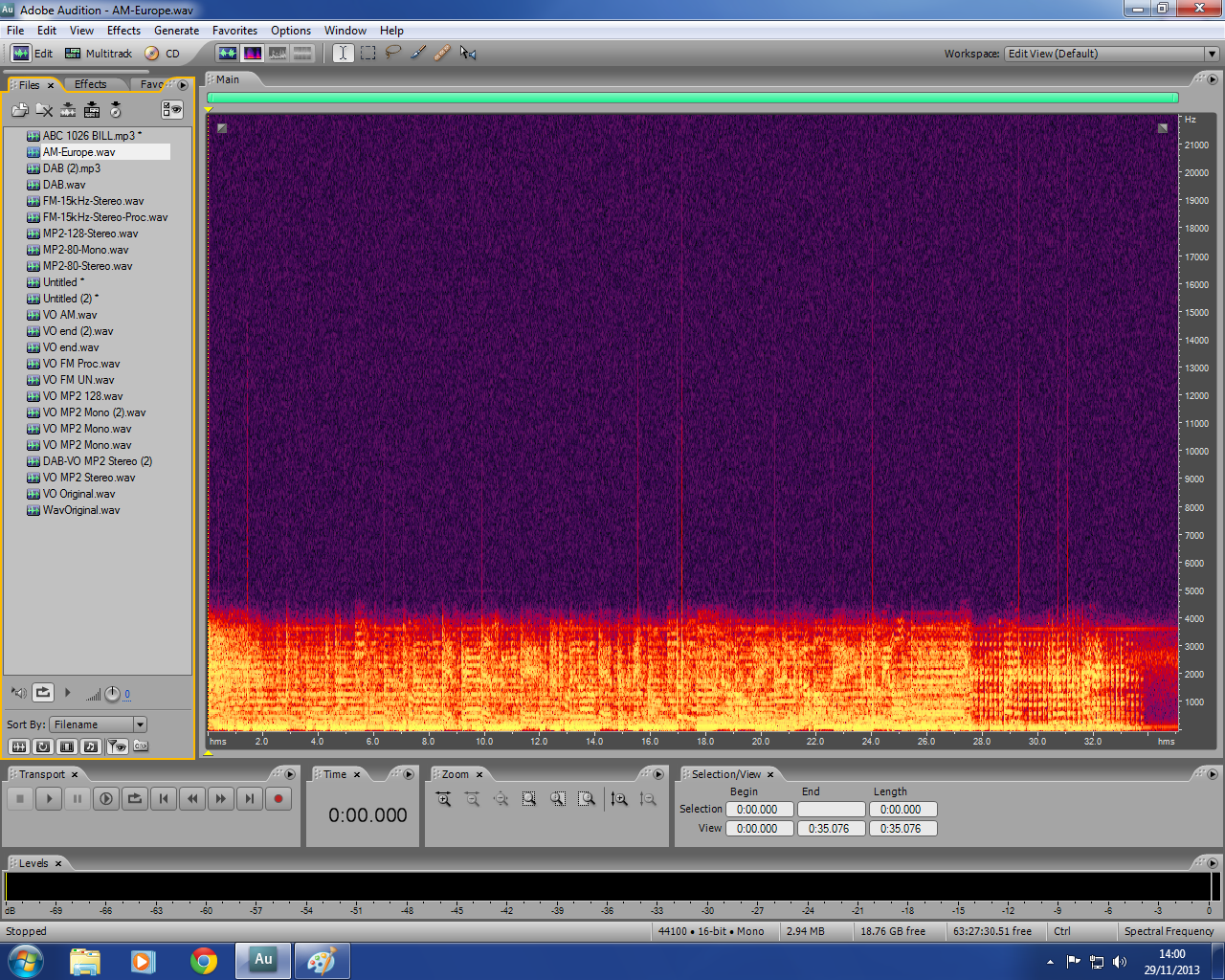Expand Time panel options menu arrow
The height and width of the screenshot is (980, 1225).
pos(409,774)
